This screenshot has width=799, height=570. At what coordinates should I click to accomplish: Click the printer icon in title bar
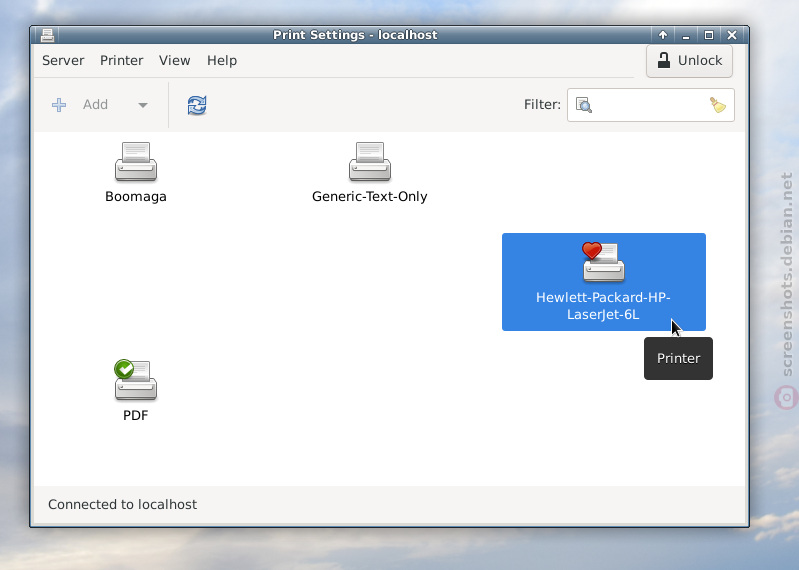(47, 35)
